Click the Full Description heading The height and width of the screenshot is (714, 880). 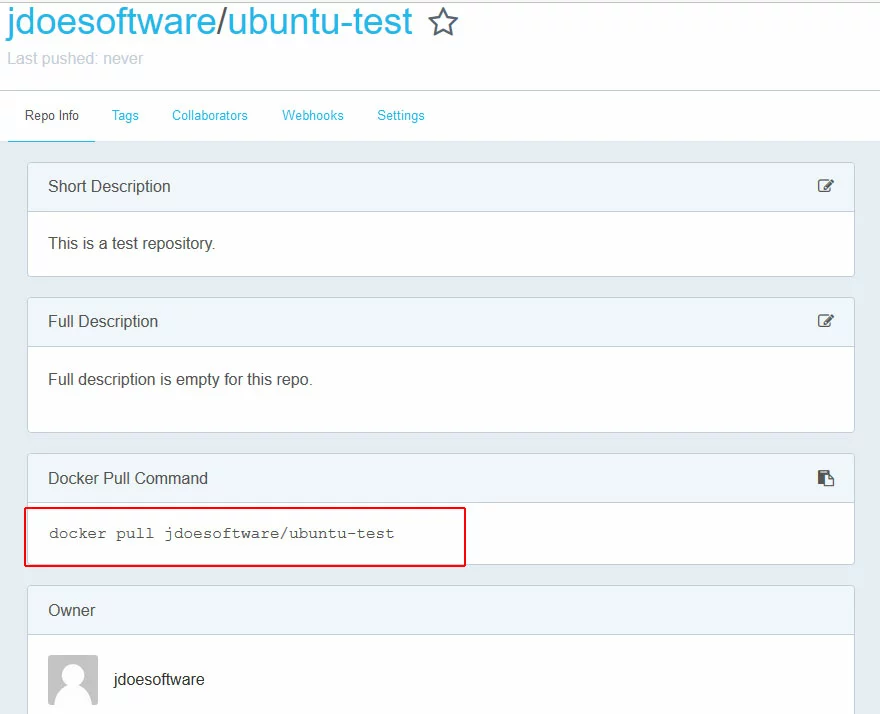click(103, 322)
